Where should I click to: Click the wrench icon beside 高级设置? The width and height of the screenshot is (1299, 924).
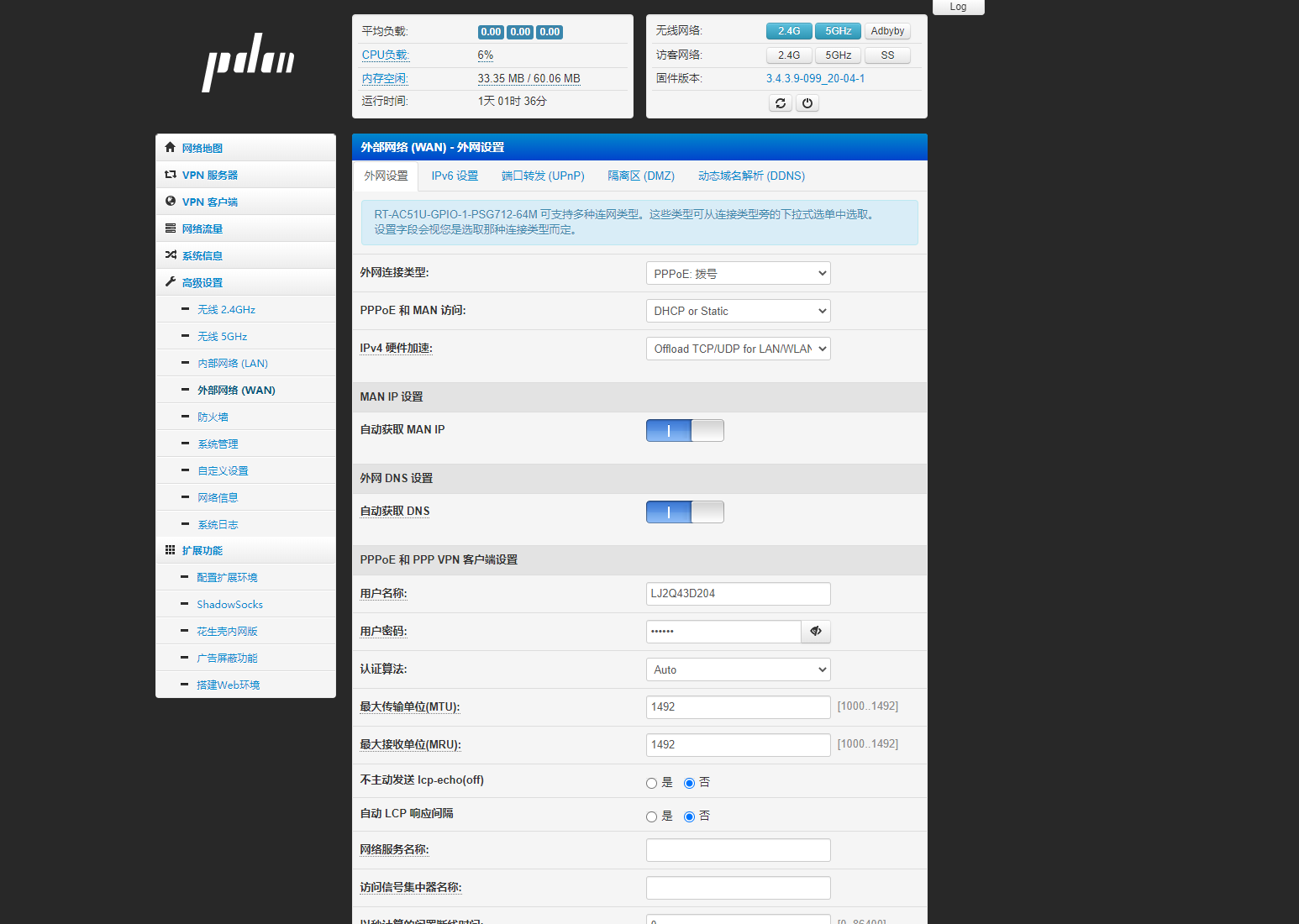171,282
